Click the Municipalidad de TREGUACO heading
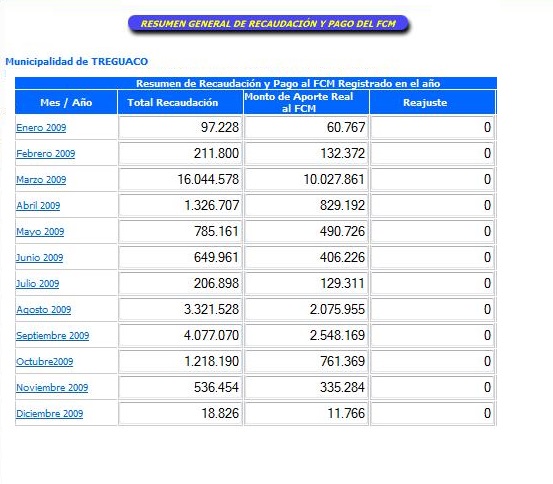Image resolution: width=553 pixels, height=484 pixels. coord(77,62)
